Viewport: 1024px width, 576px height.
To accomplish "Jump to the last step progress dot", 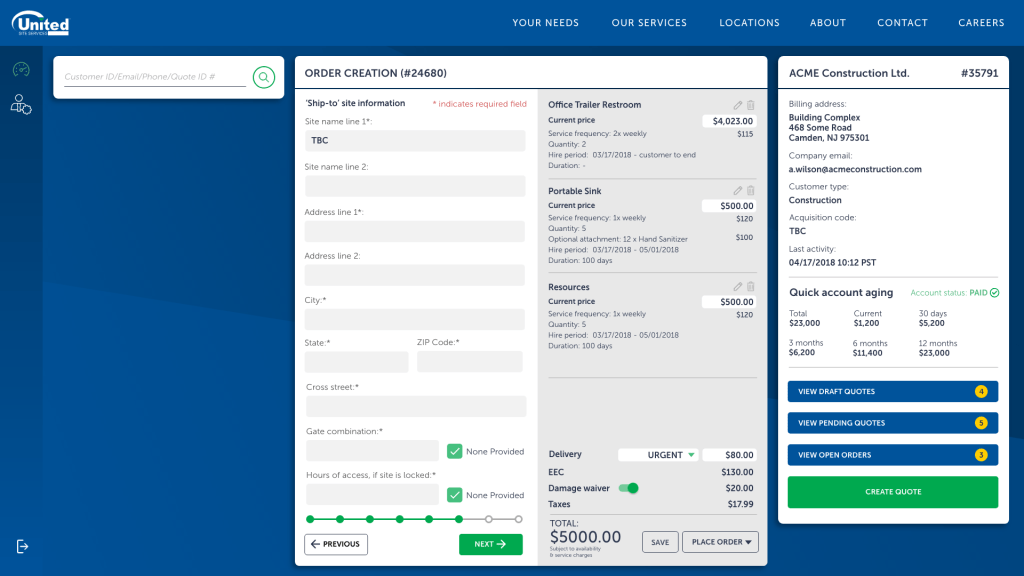I will tap(518, 519).
